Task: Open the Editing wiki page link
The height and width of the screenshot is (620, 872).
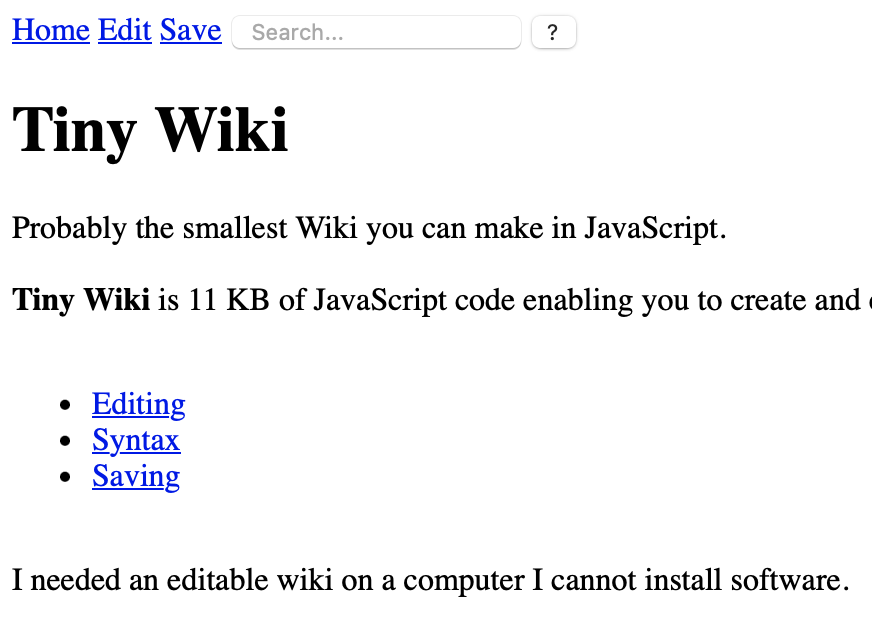Action: point(138,404)
